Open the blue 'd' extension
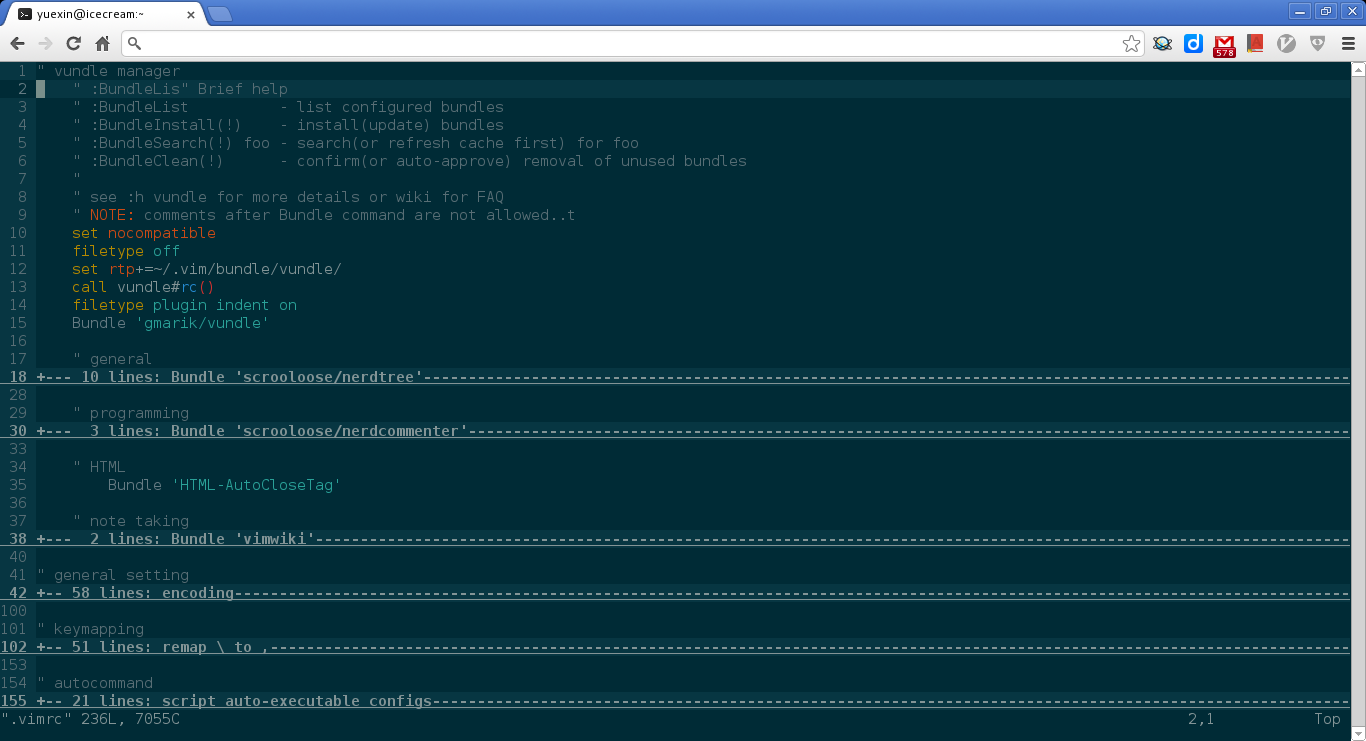The image size is (1366, 741). [1193, 43]
